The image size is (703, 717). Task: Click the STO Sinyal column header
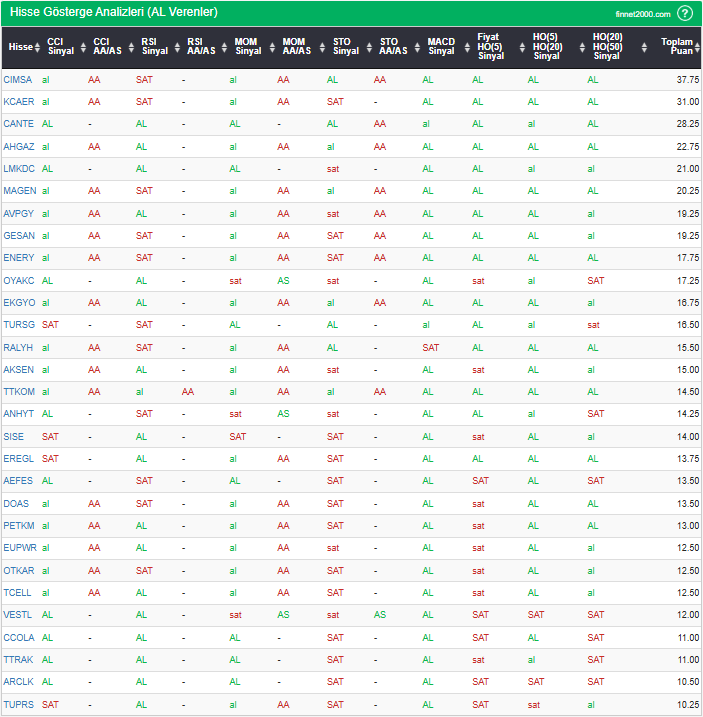point(345,47)
